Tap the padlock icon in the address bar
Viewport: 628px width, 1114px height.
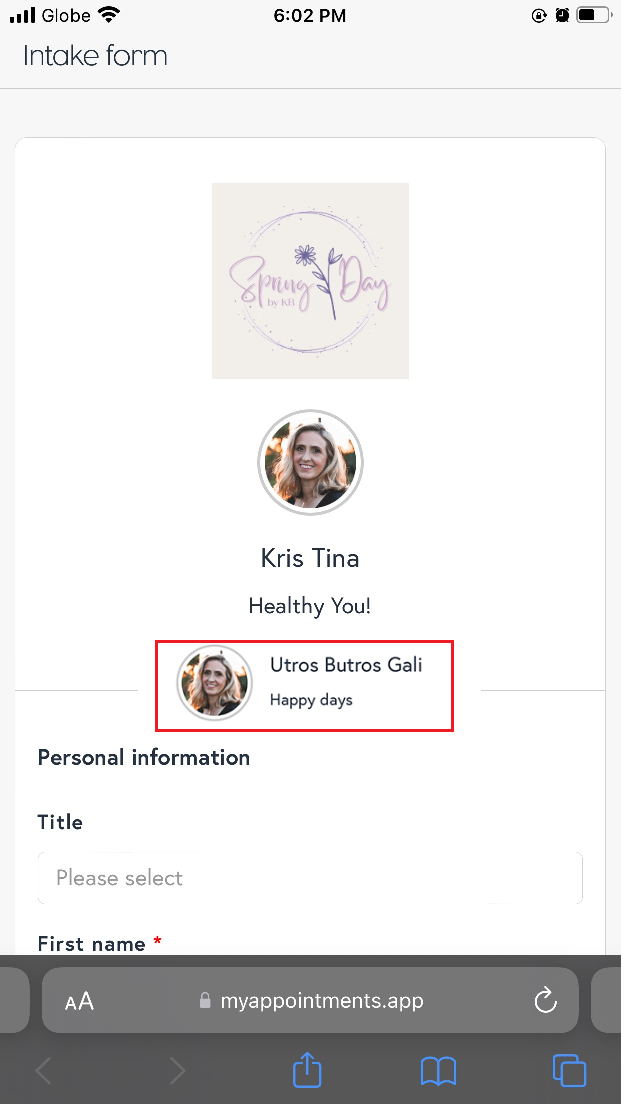[x=205, y=1001]
